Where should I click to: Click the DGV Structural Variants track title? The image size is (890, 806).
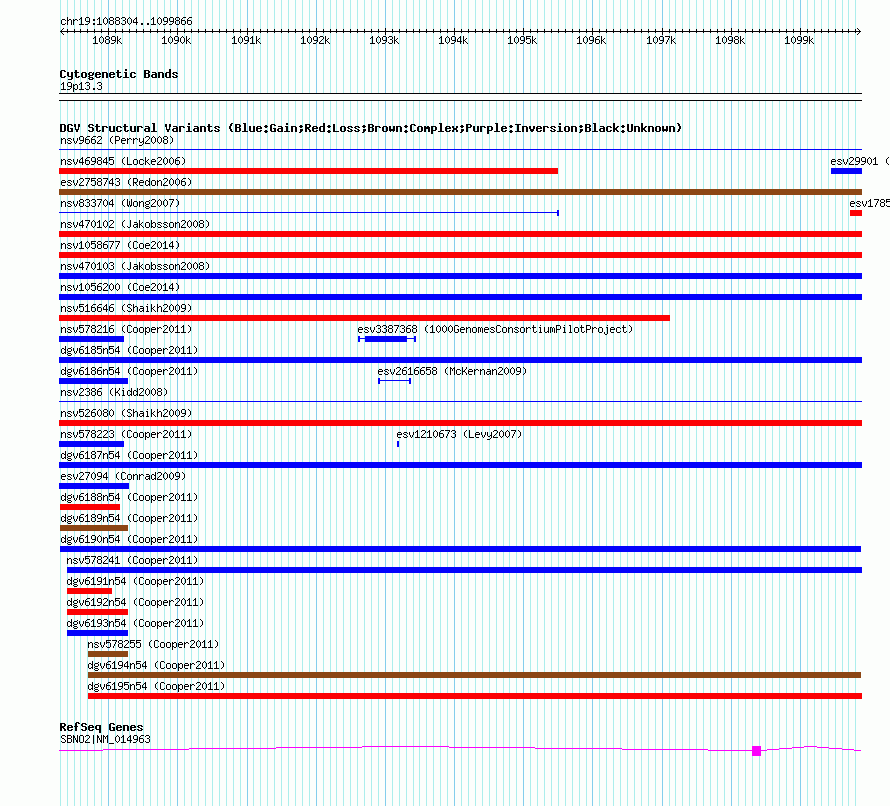371,128
